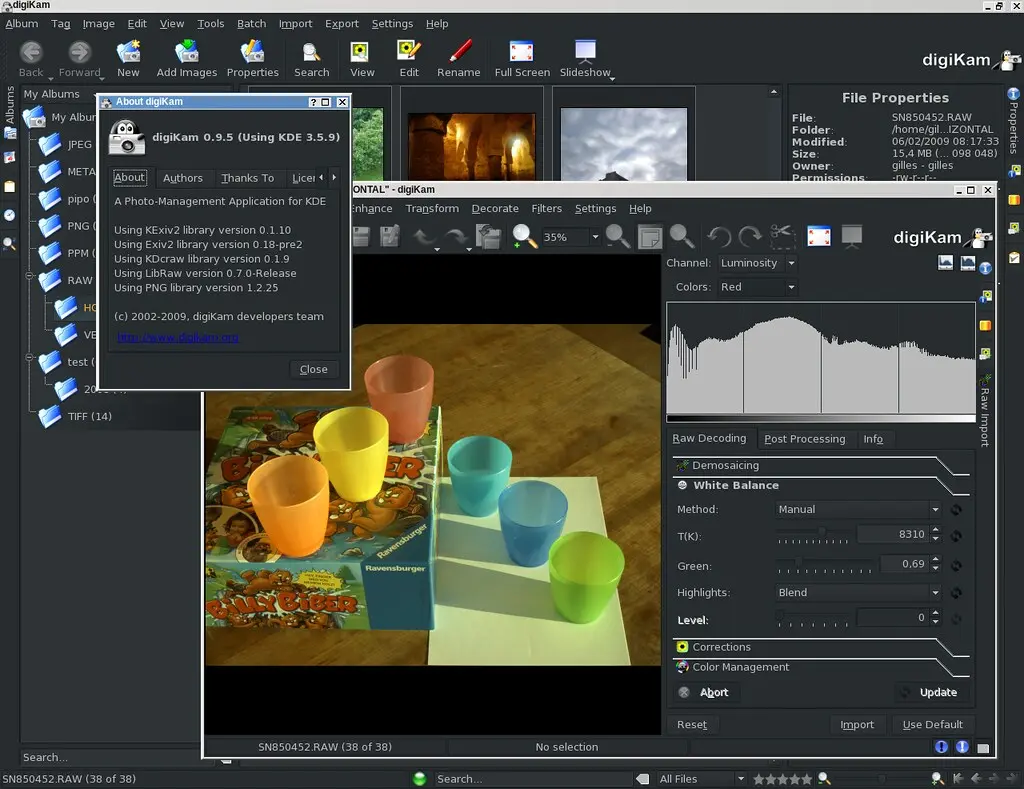The width and height of the screenshot is (1024, 789).
Task: Open the Transform menu in the editor
Action: click(432, 208)
